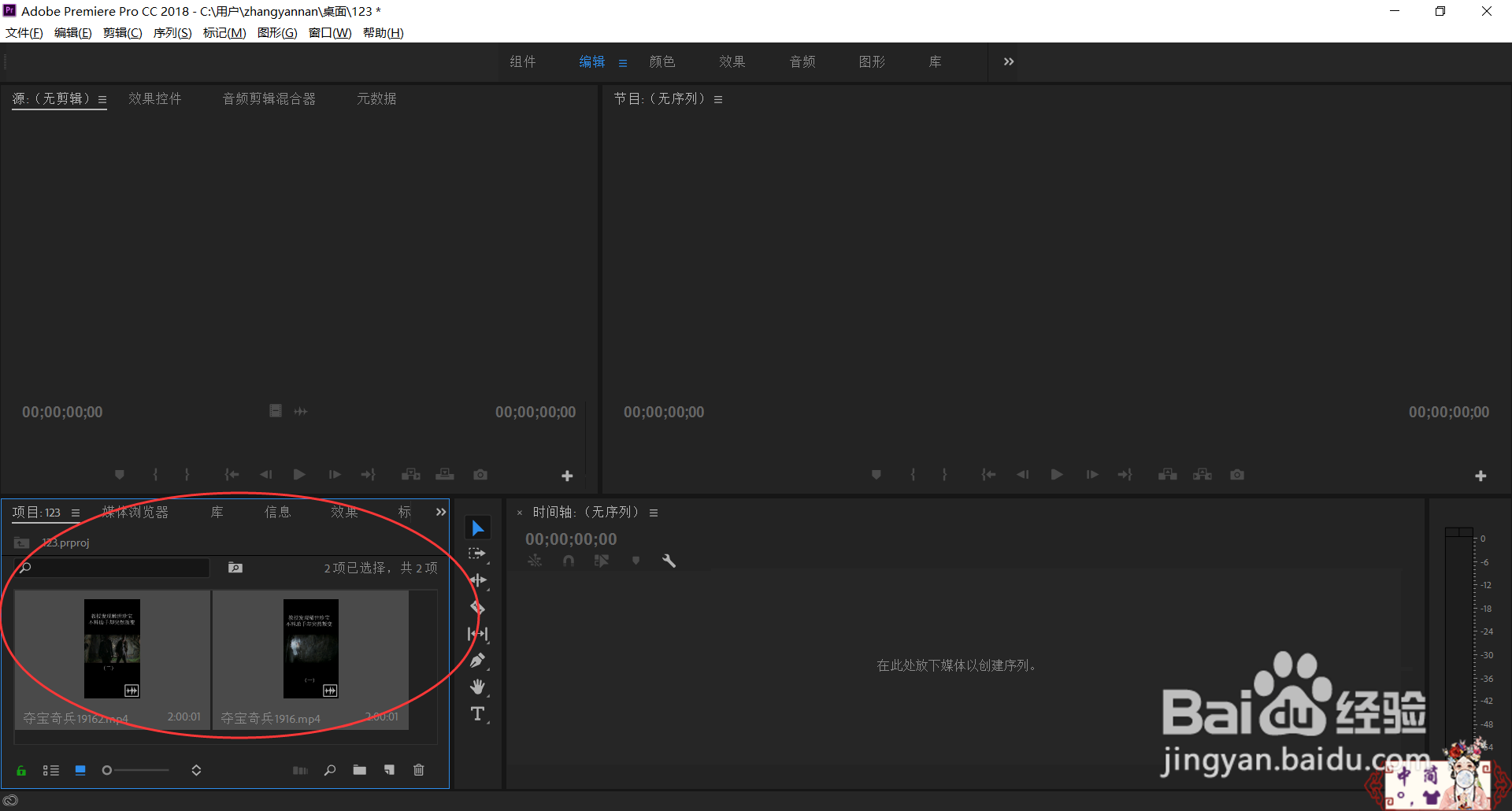Mark In point in source monitor
Image resolution: width=1512 pixels, height=811 pixels.
[x=155, y=475]
